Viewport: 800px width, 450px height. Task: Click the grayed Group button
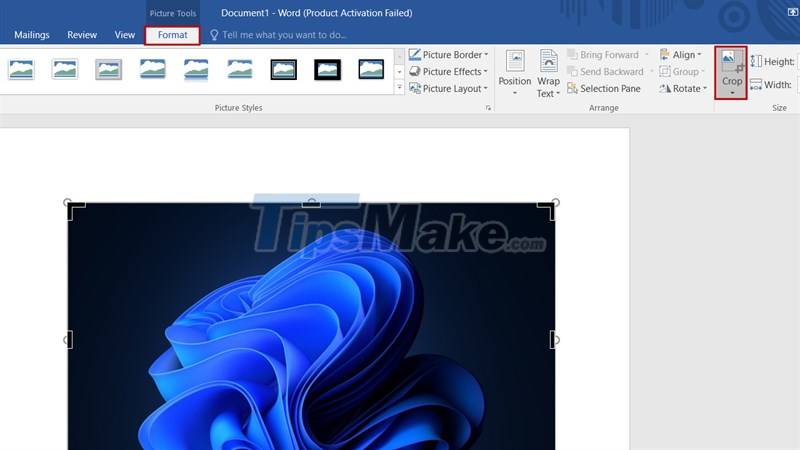[x=682, y=71]
